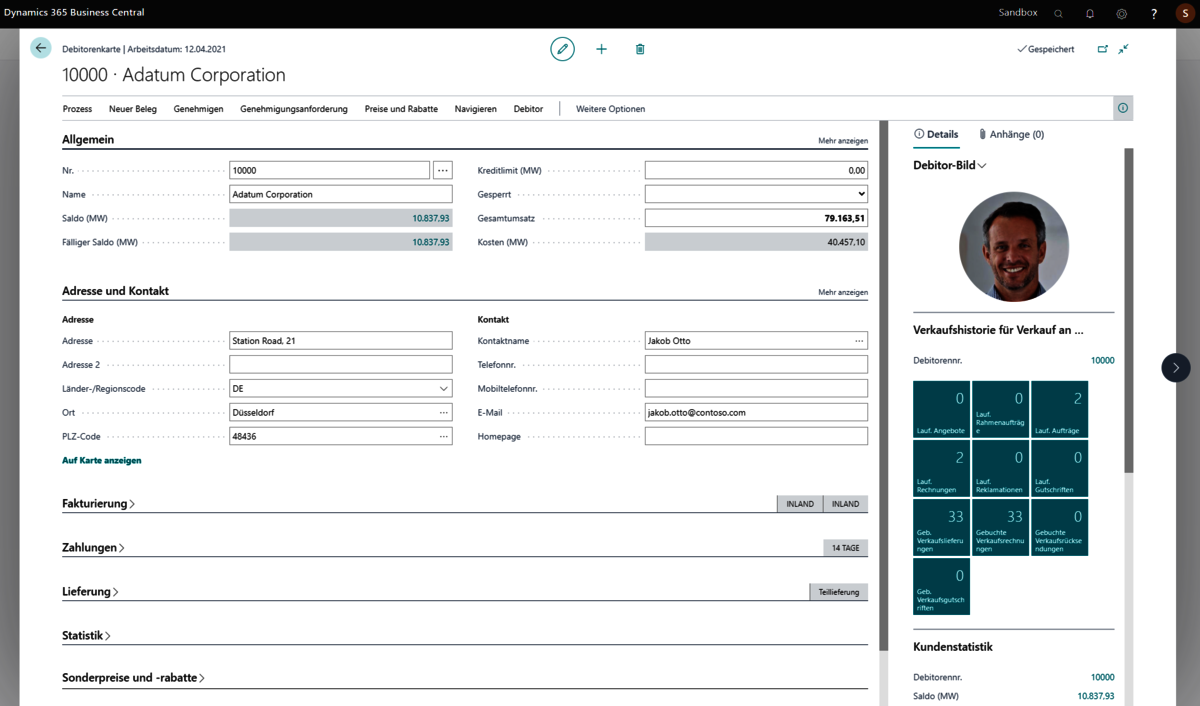Viewport: 1200px width, 706px height.
Task: Open Geb. Verkaufslieferungen tile
Action: [942, 527]
